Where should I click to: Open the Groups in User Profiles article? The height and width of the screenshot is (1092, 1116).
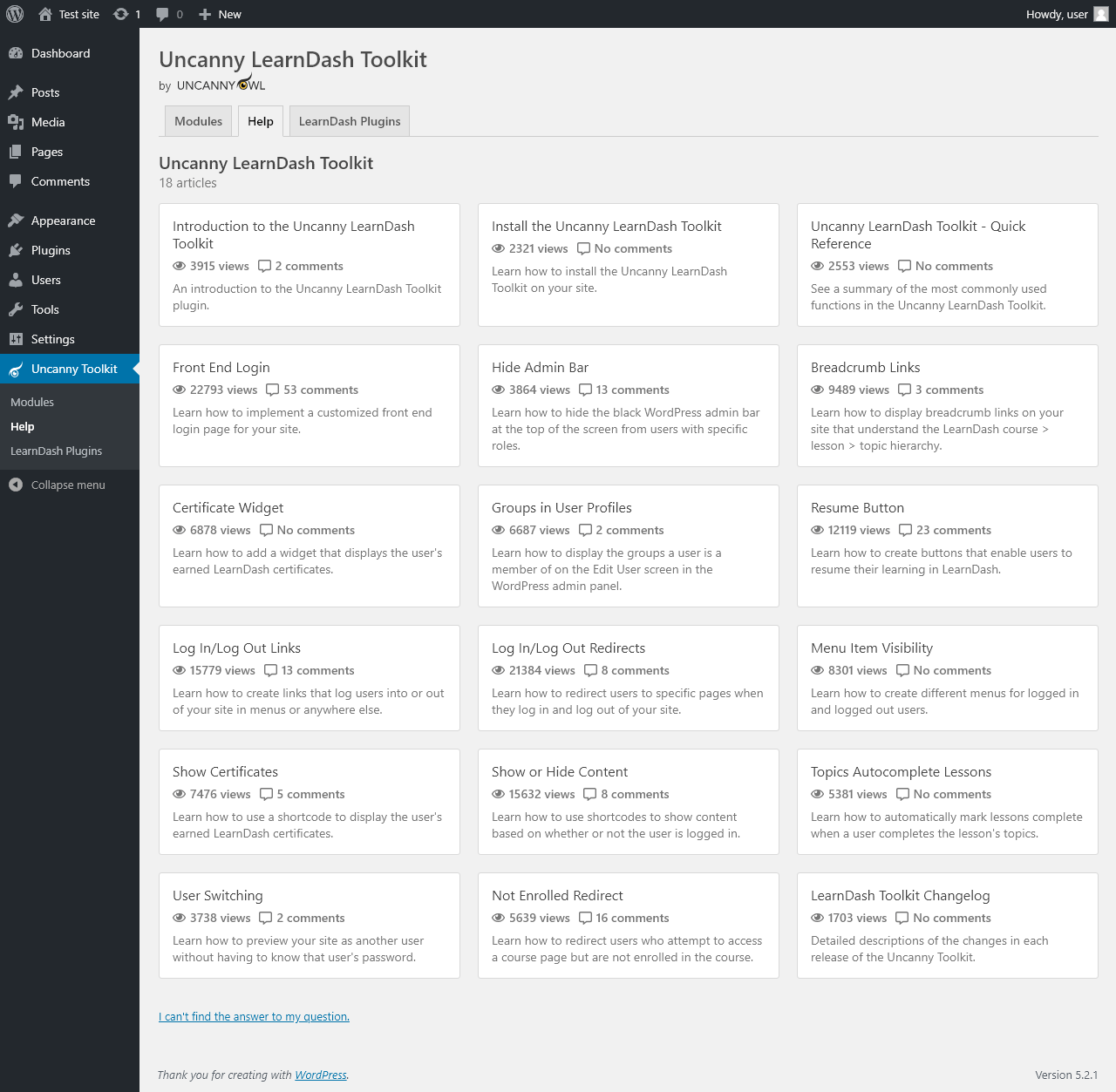click(629, 546)
